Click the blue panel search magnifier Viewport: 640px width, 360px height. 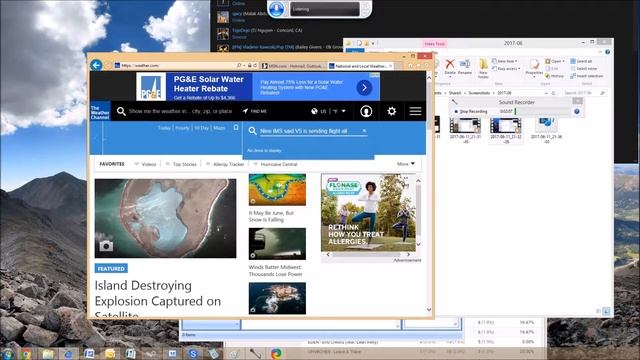[x=253, y=131]
